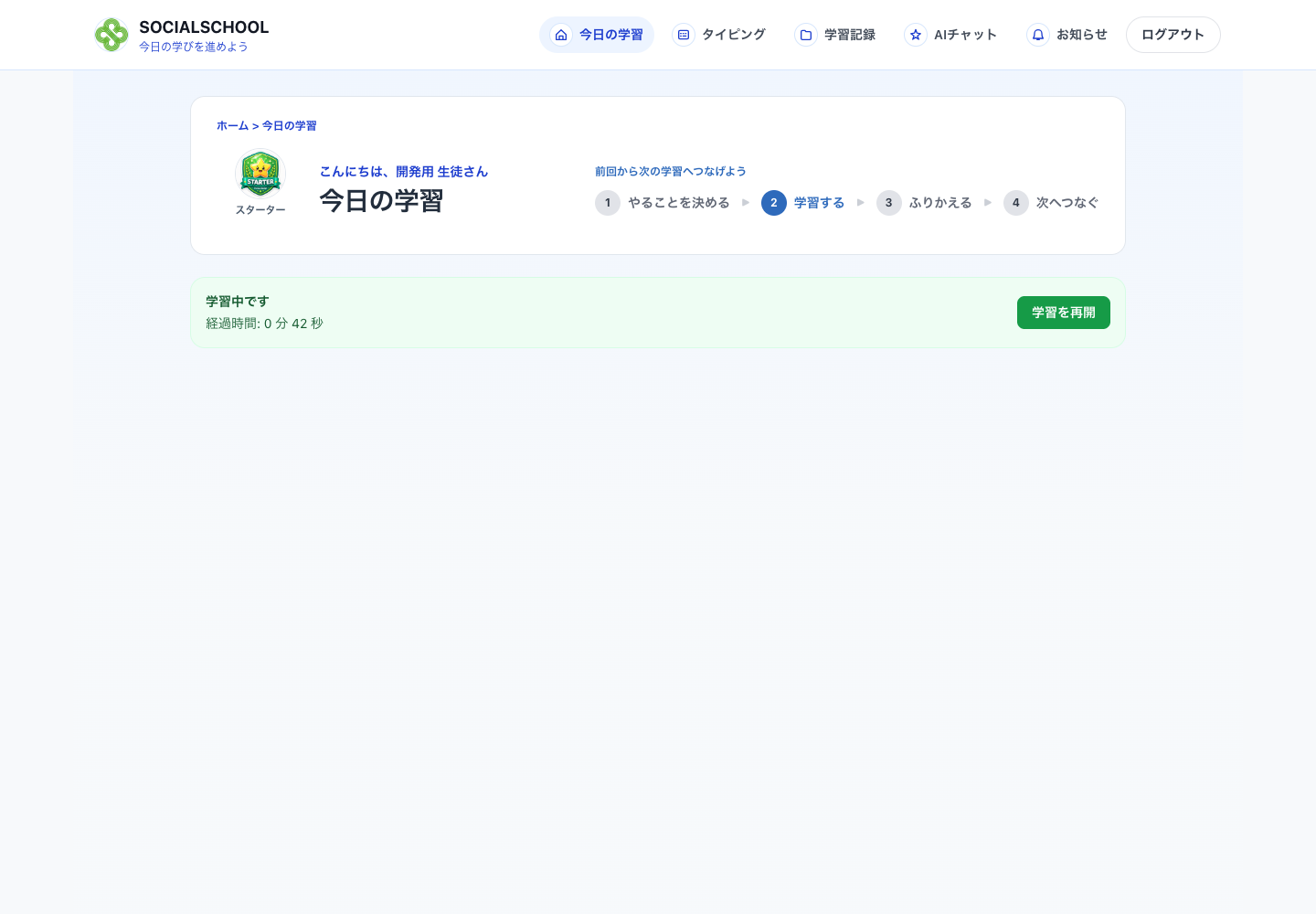Open the AIチャット menu item

pos(950,35)
